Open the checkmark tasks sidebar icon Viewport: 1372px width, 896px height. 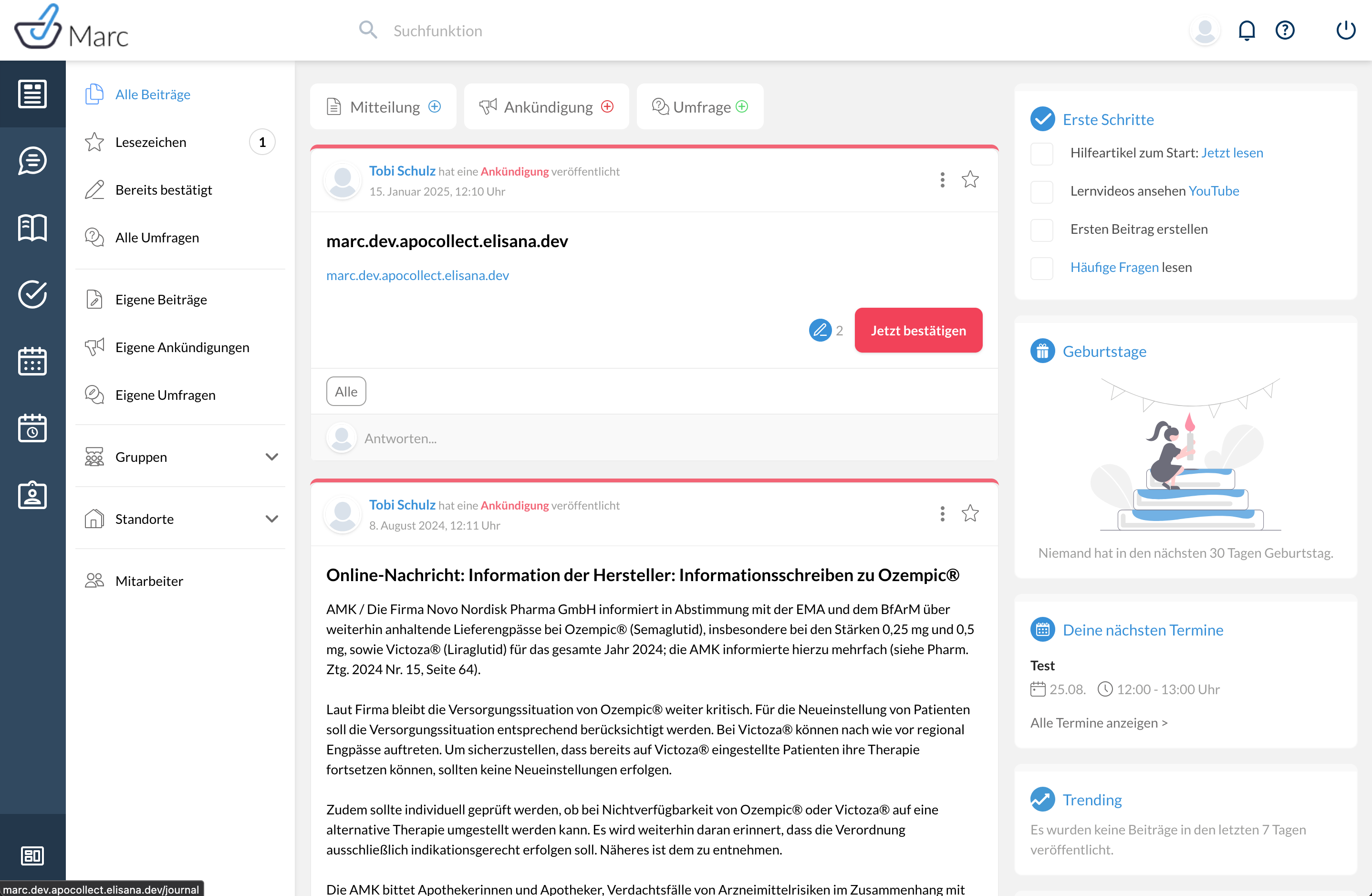[x=32, y=295]
